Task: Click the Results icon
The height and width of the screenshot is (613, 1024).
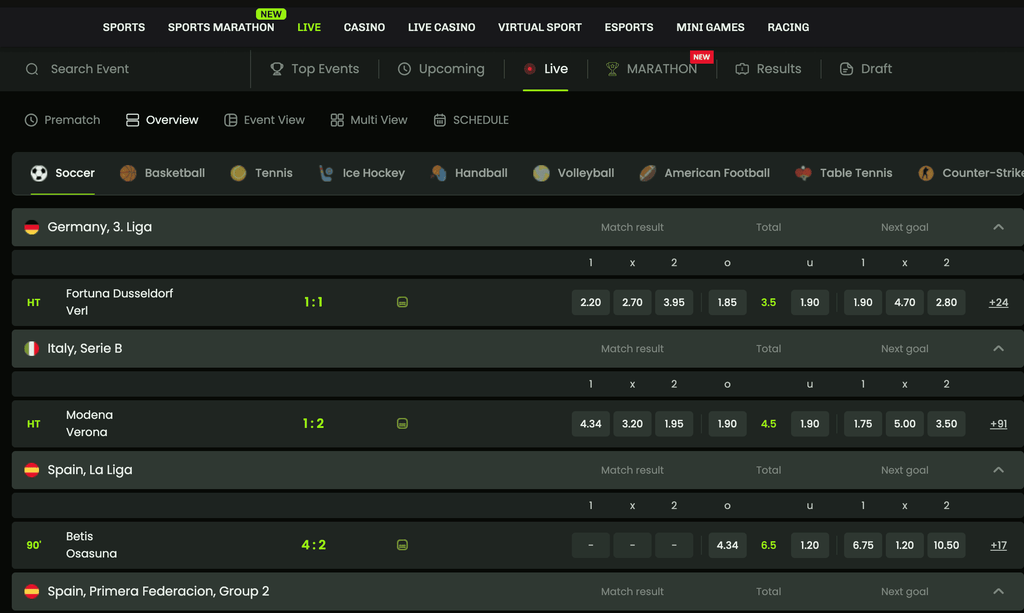Action: (742, 69)
